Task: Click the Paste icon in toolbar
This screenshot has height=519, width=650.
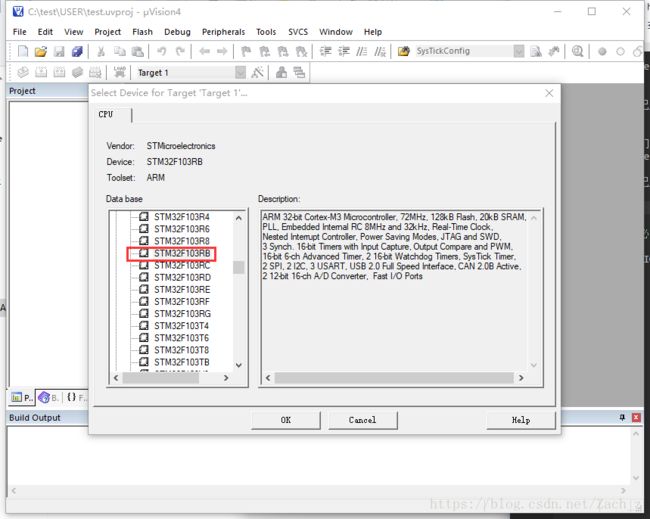Action: point(138,51)
